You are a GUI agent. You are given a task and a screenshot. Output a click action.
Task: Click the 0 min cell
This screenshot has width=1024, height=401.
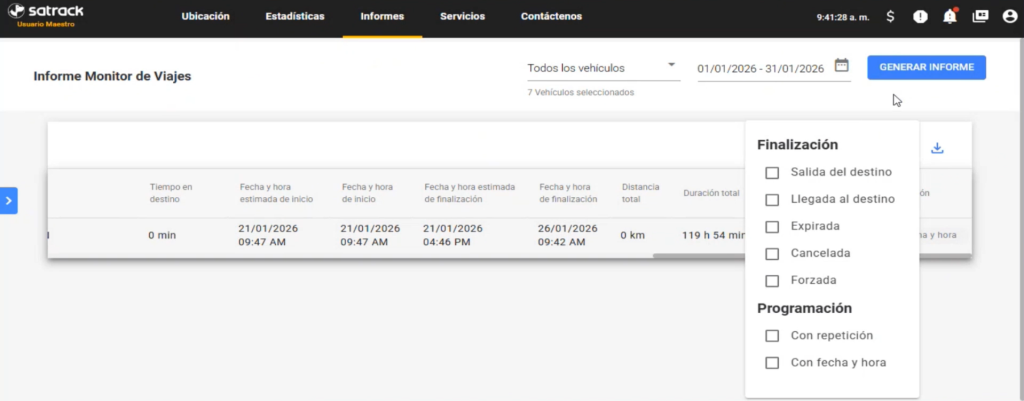[162, 235]
